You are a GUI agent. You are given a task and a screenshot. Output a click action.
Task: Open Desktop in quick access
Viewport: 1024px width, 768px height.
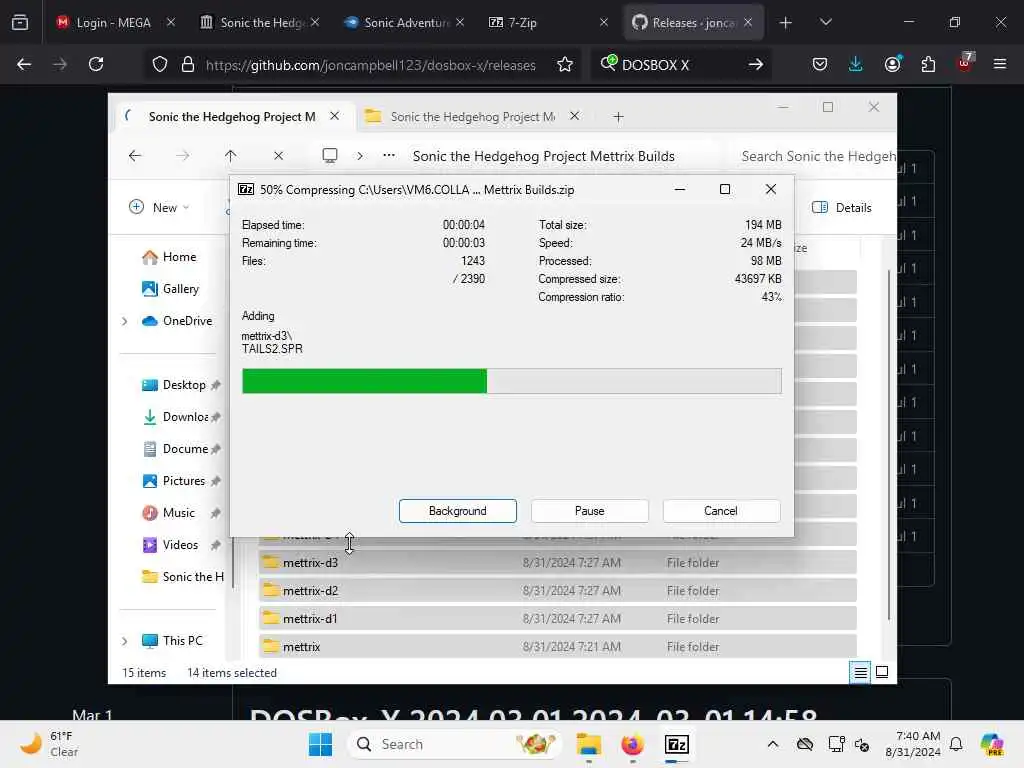click(x=173, y=385)
